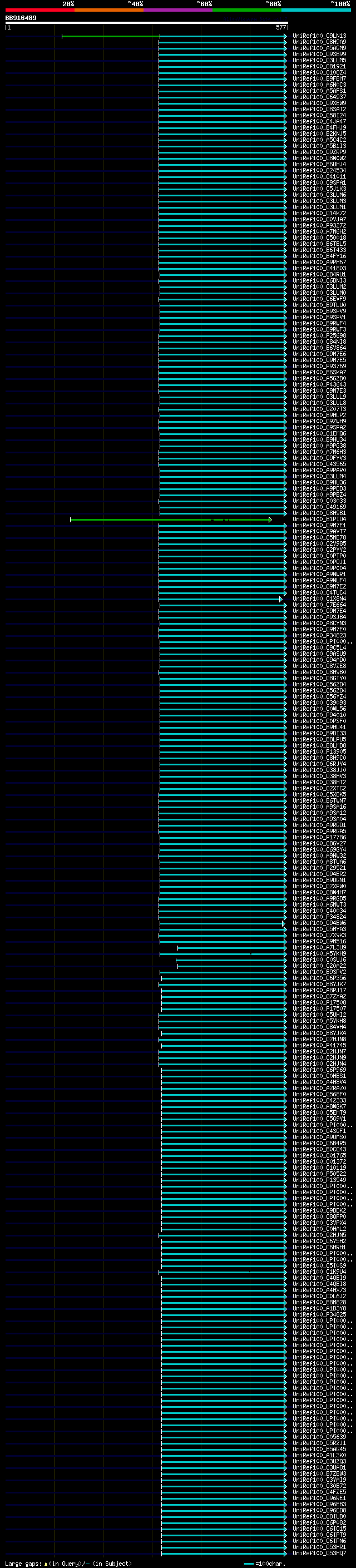Select label UniRef100_A8CYN3
Image resolution: width=356 pixels, height=1568 pixels.
(319, 624)
